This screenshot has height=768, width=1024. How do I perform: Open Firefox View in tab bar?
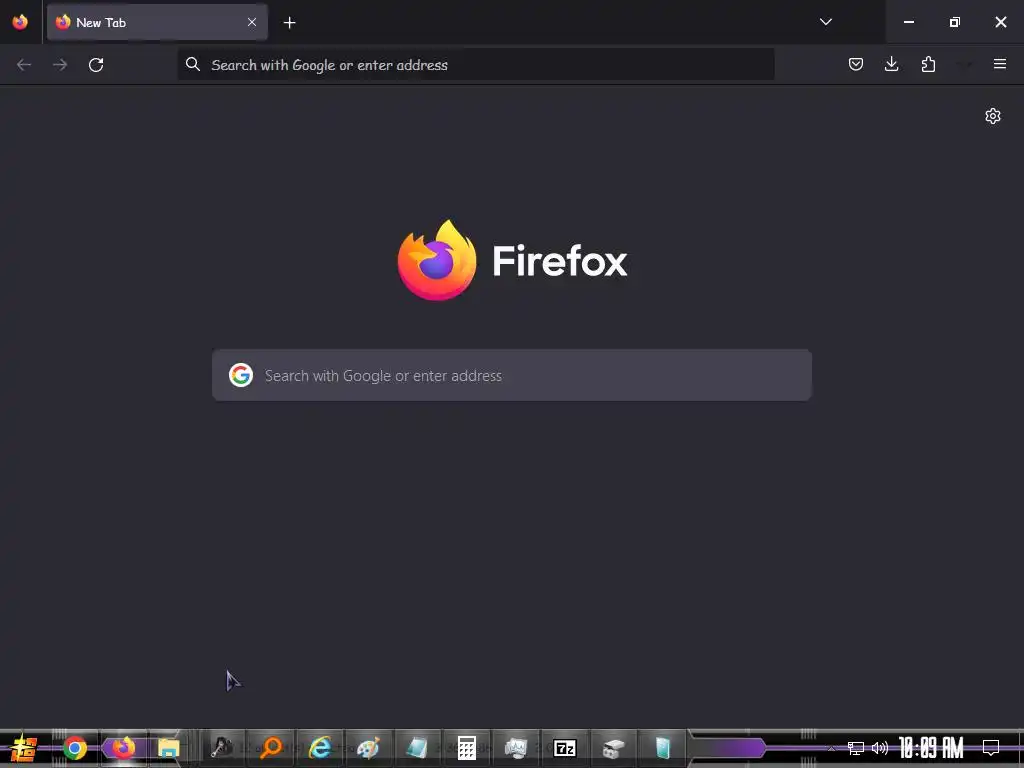point(20,22)
